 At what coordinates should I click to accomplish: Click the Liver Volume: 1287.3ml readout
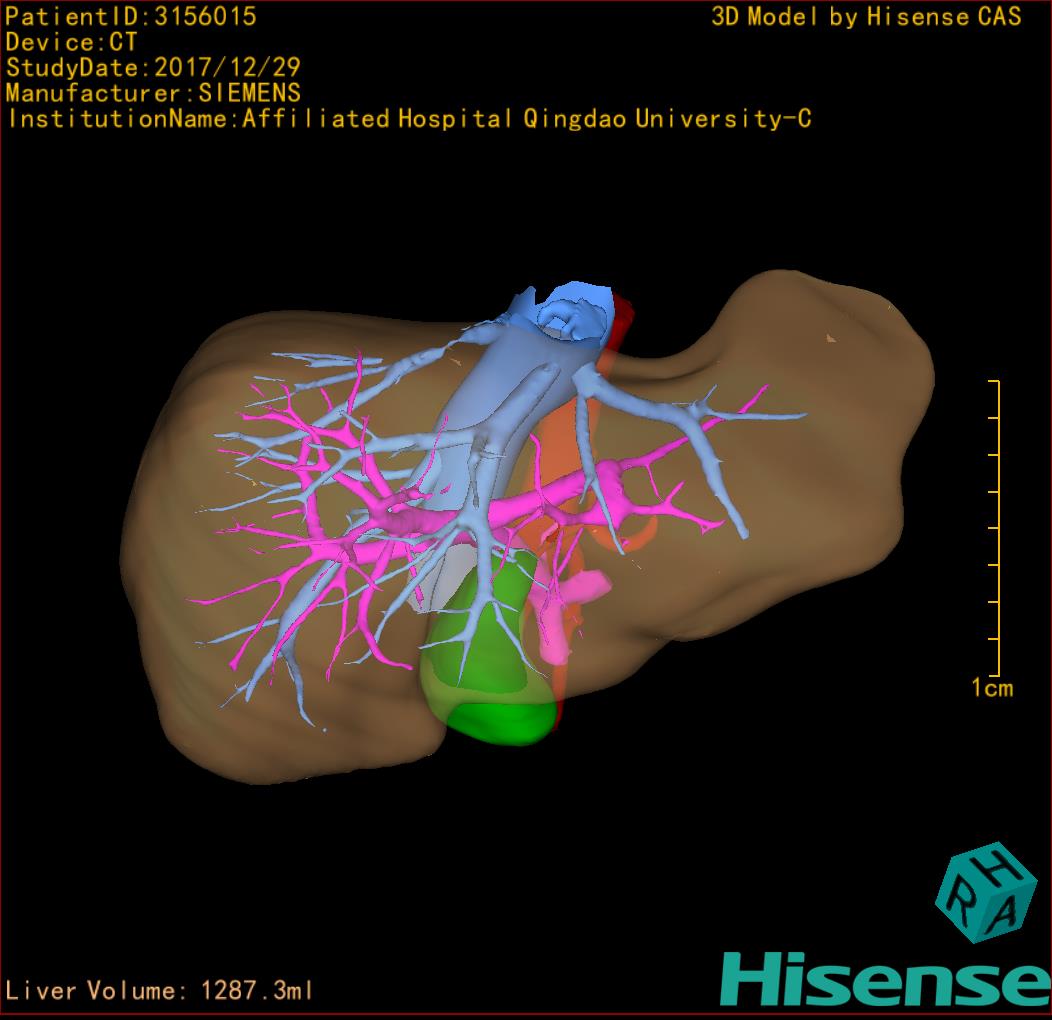159,990
